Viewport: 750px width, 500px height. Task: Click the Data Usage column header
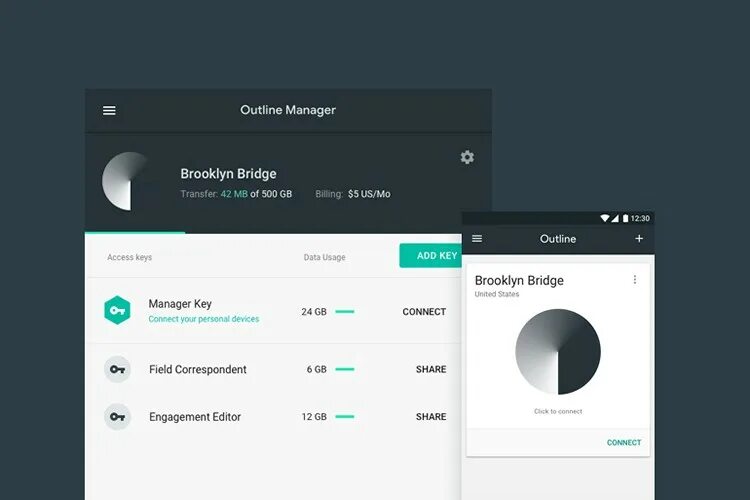pos(324,257)
